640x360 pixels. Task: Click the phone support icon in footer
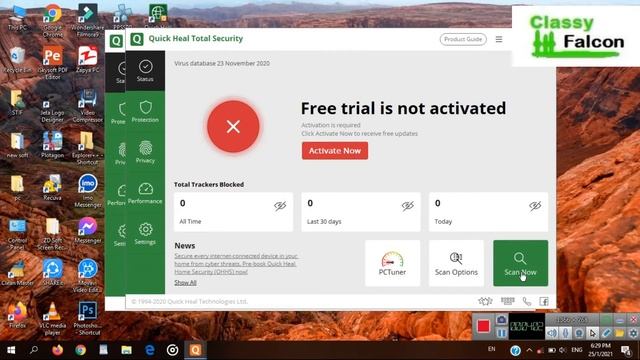pos(527,301)
